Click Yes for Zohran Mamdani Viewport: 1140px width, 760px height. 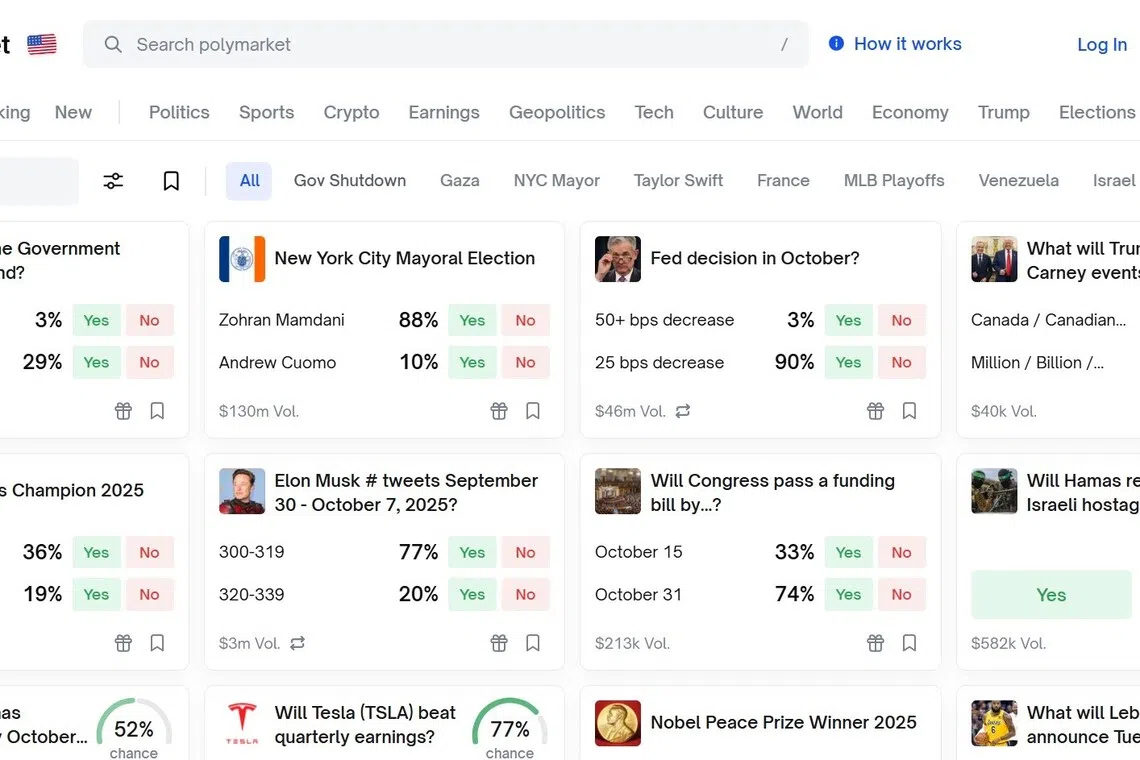[471, 320]
